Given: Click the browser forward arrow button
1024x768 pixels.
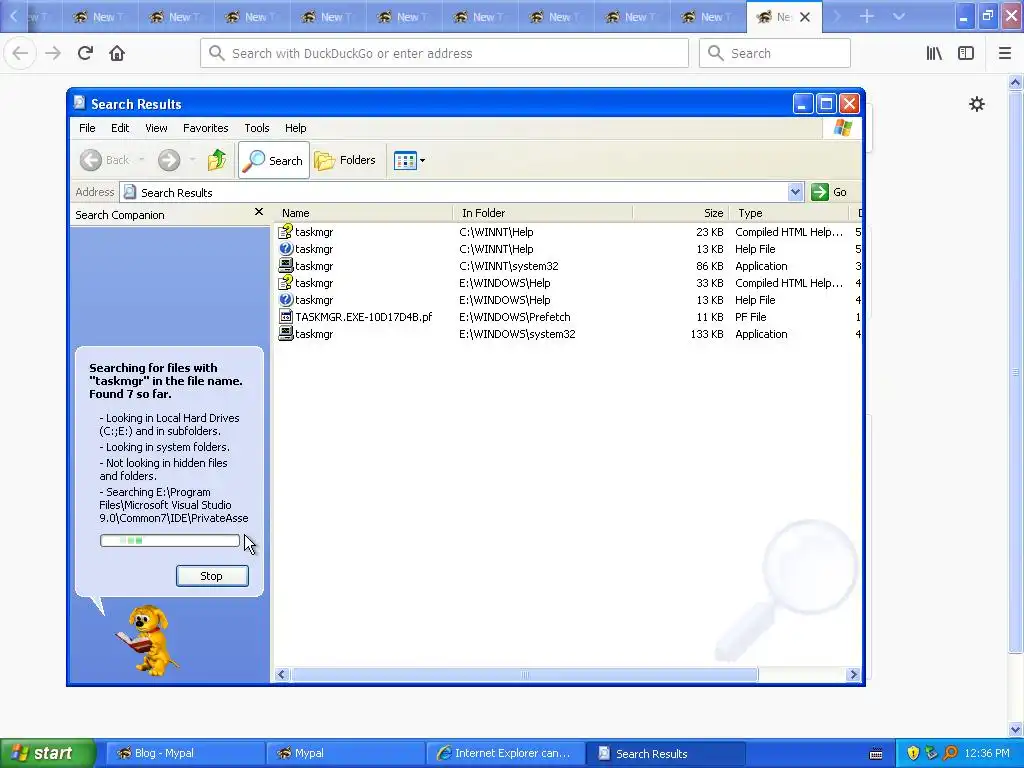Looking at the screenshot, I should [53, 53].
